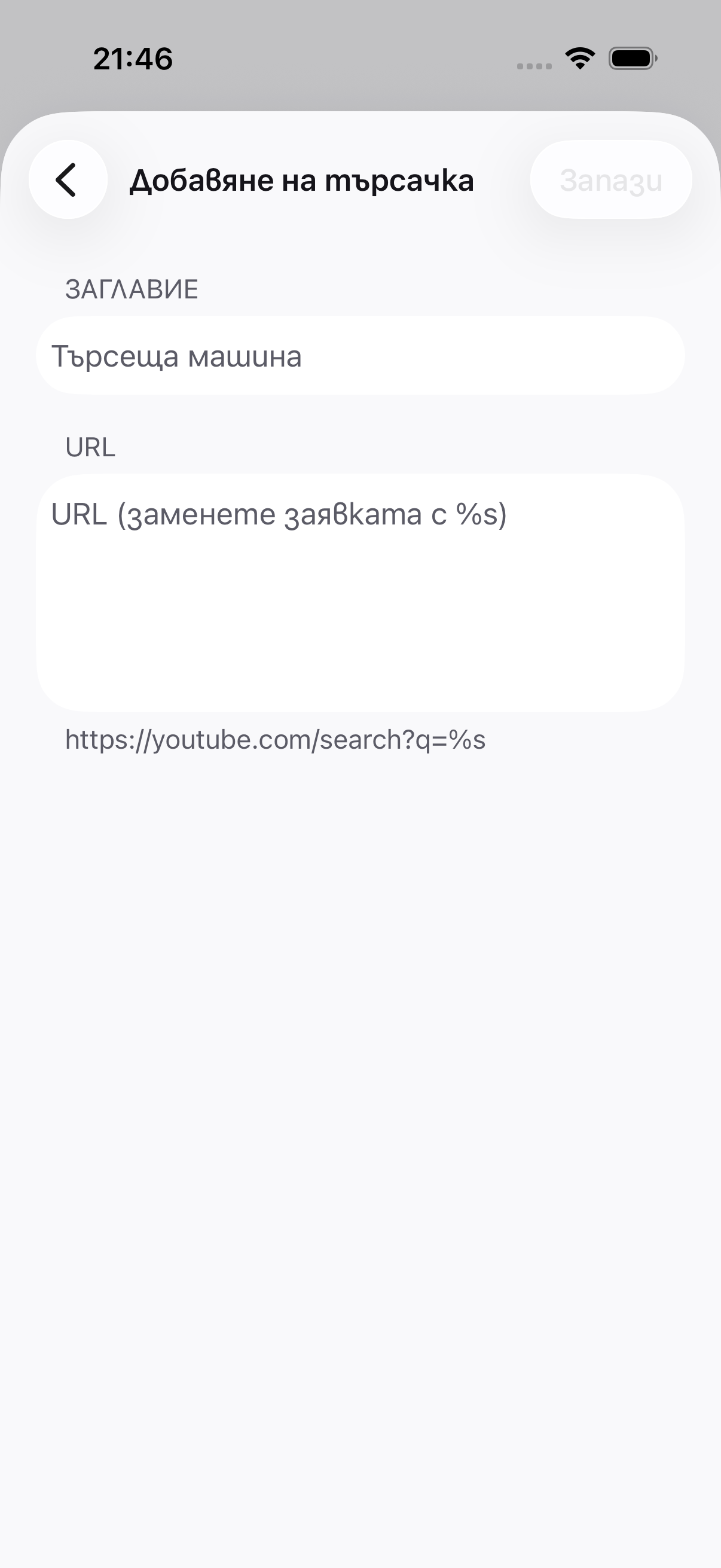
Task: Save with the Запази button
Action: click(x=611, y=179)
